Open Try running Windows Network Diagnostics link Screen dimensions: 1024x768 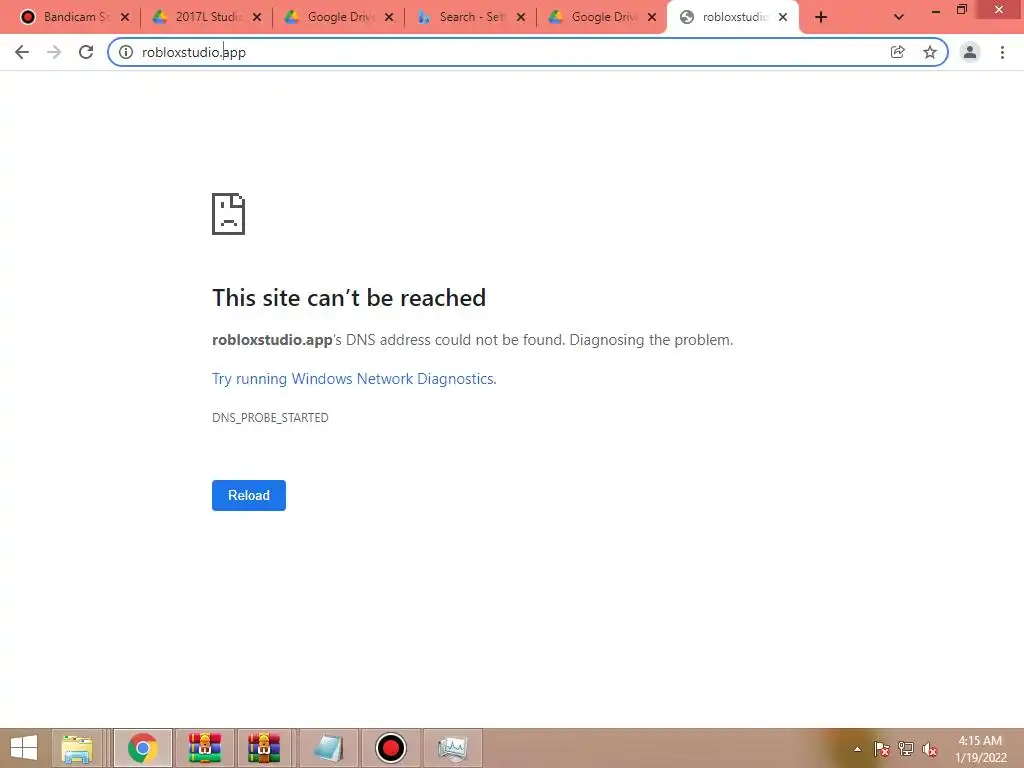354,379
